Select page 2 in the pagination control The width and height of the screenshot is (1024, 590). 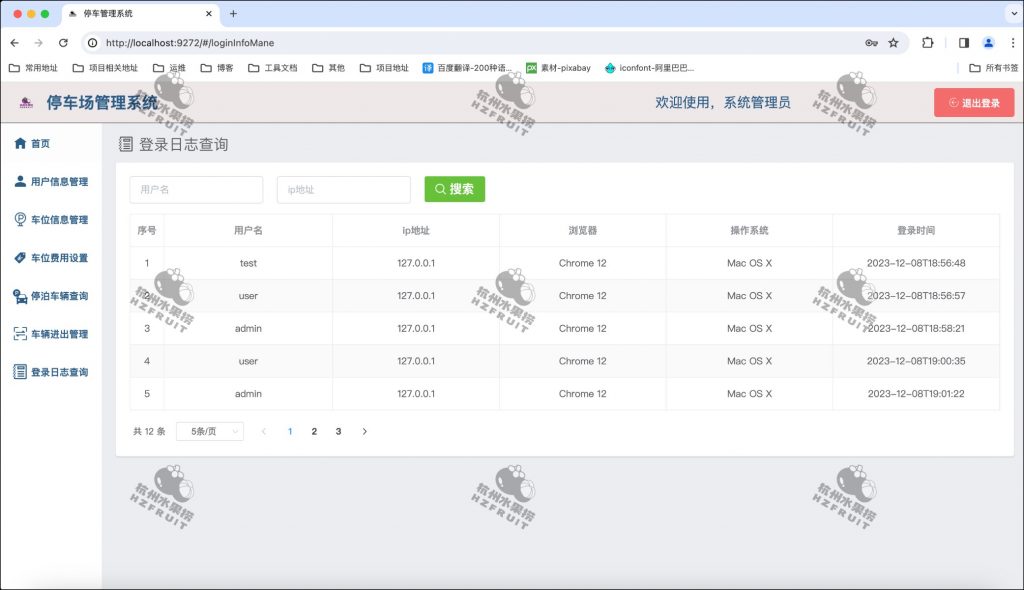click(314, 431)
